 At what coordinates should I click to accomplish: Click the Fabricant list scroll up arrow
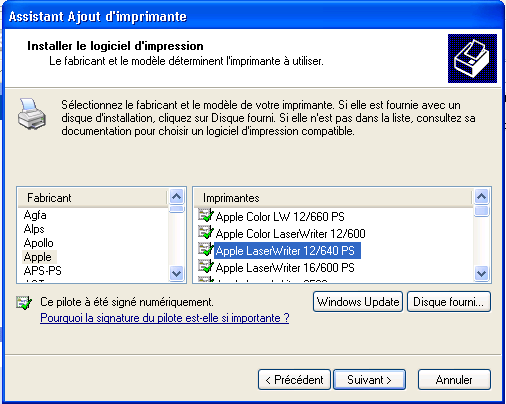coord(177,196)
